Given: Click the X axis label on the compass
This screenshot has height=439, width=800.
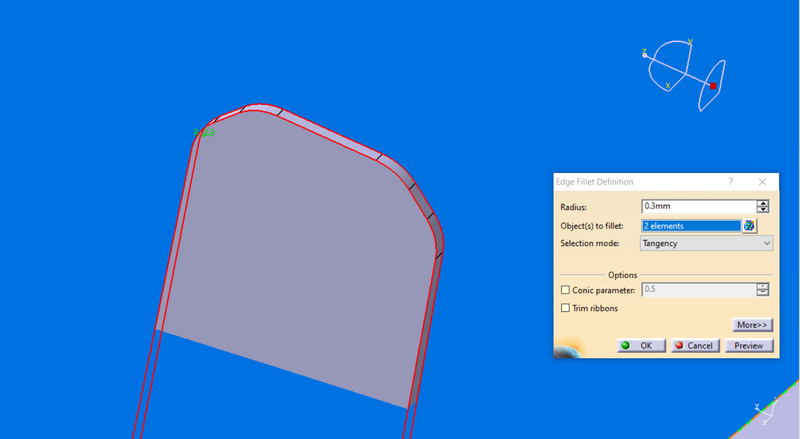Looking at the screenshot, I should [668, 86].
